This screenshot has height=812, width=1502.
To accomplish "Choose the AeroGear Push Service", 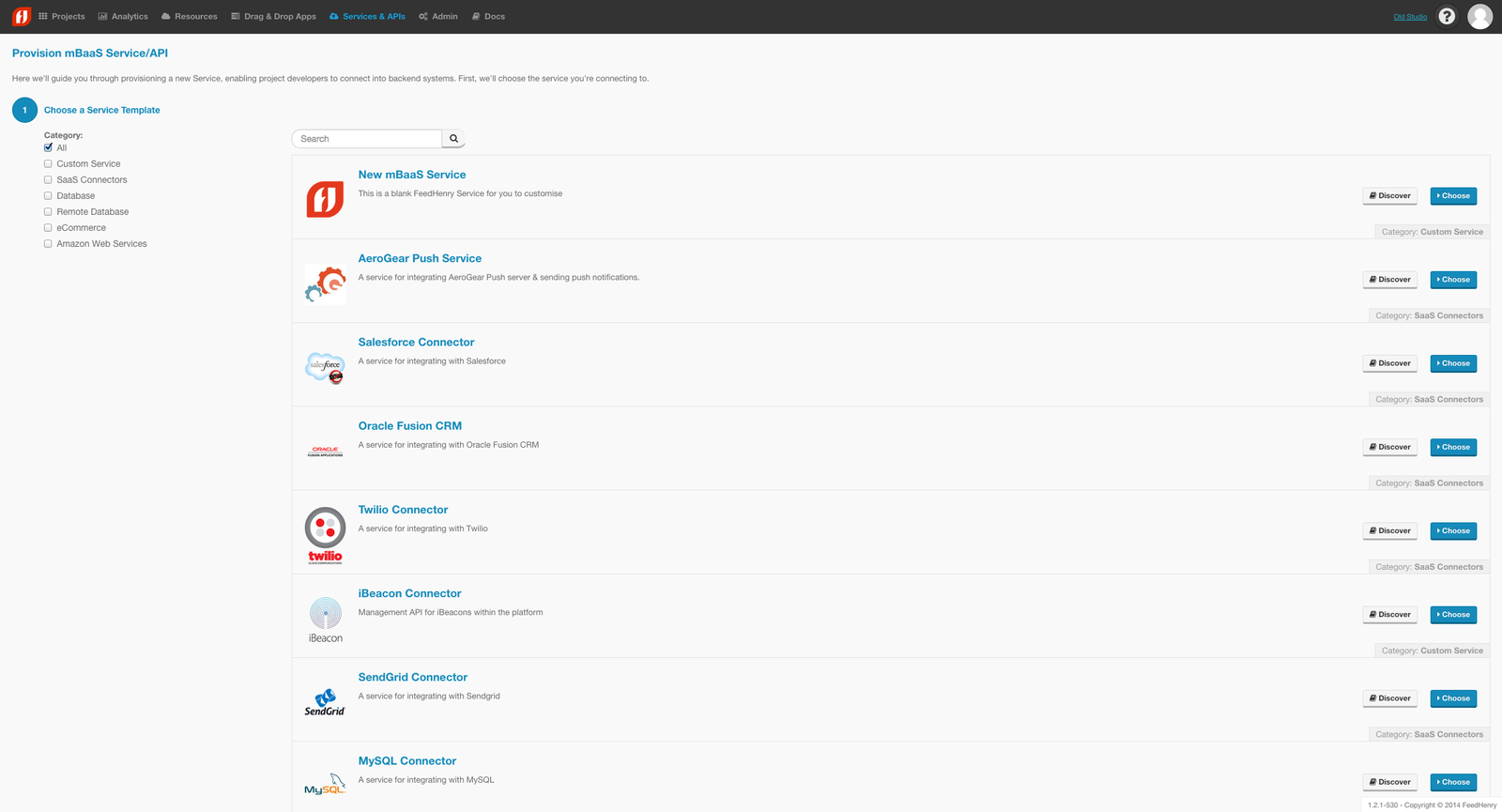I will point(1453,280).
